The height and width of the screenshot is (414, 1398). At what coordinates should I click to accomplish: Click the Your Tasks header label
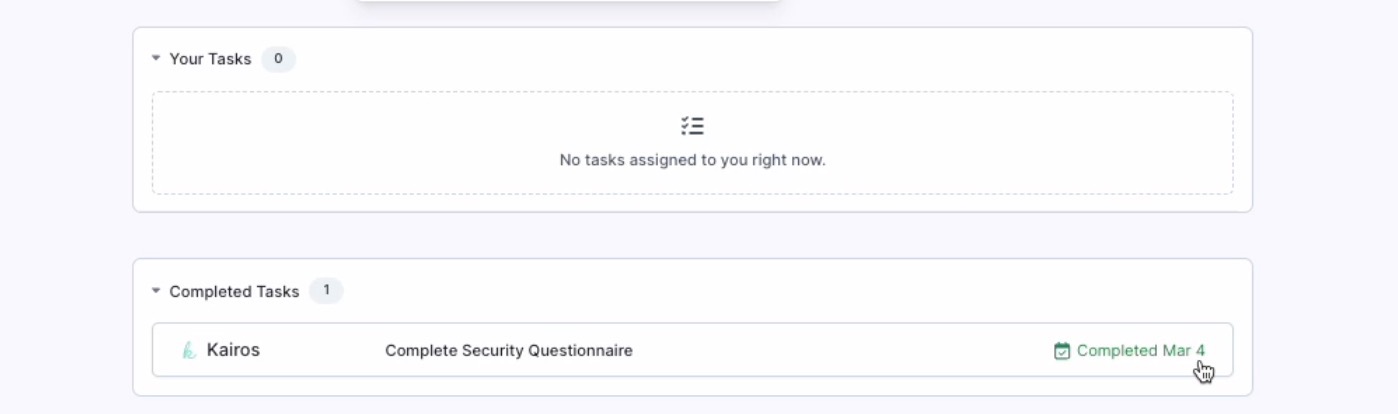pos(210,59)
